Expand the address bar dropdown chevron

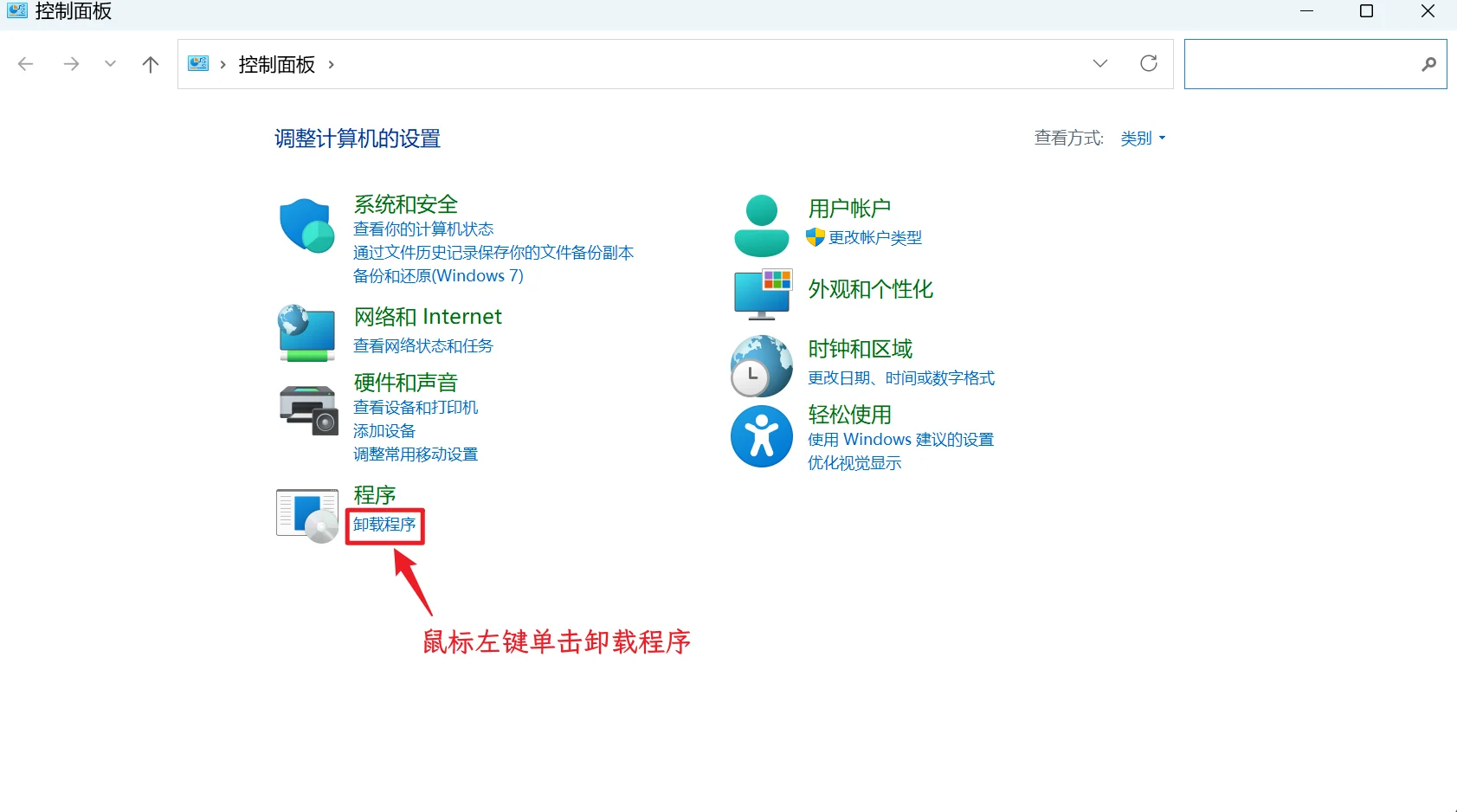(1100, 63)
